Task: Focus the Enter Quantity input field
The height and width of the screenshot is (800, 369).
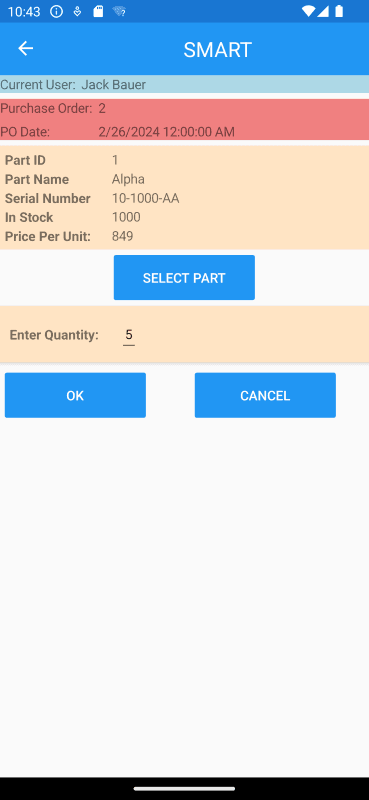Action: 129,335
